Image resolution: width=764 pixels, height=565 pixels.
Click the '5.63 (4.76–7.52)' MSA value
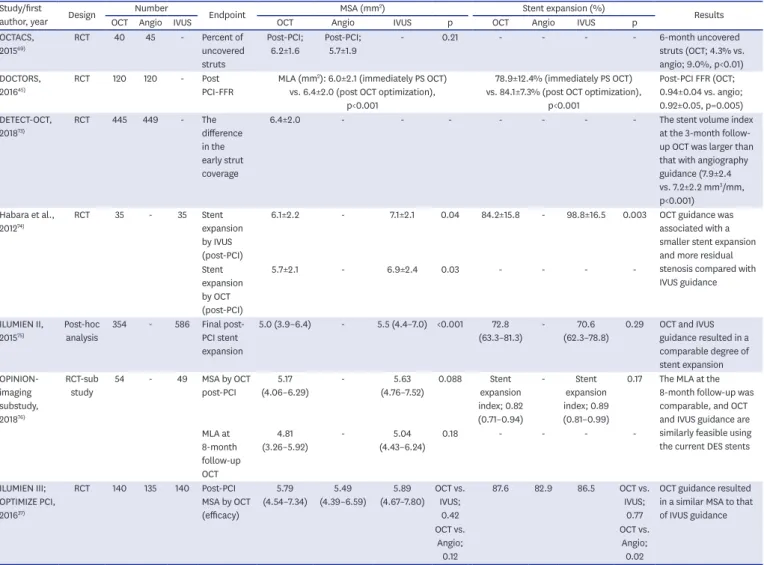402,385
